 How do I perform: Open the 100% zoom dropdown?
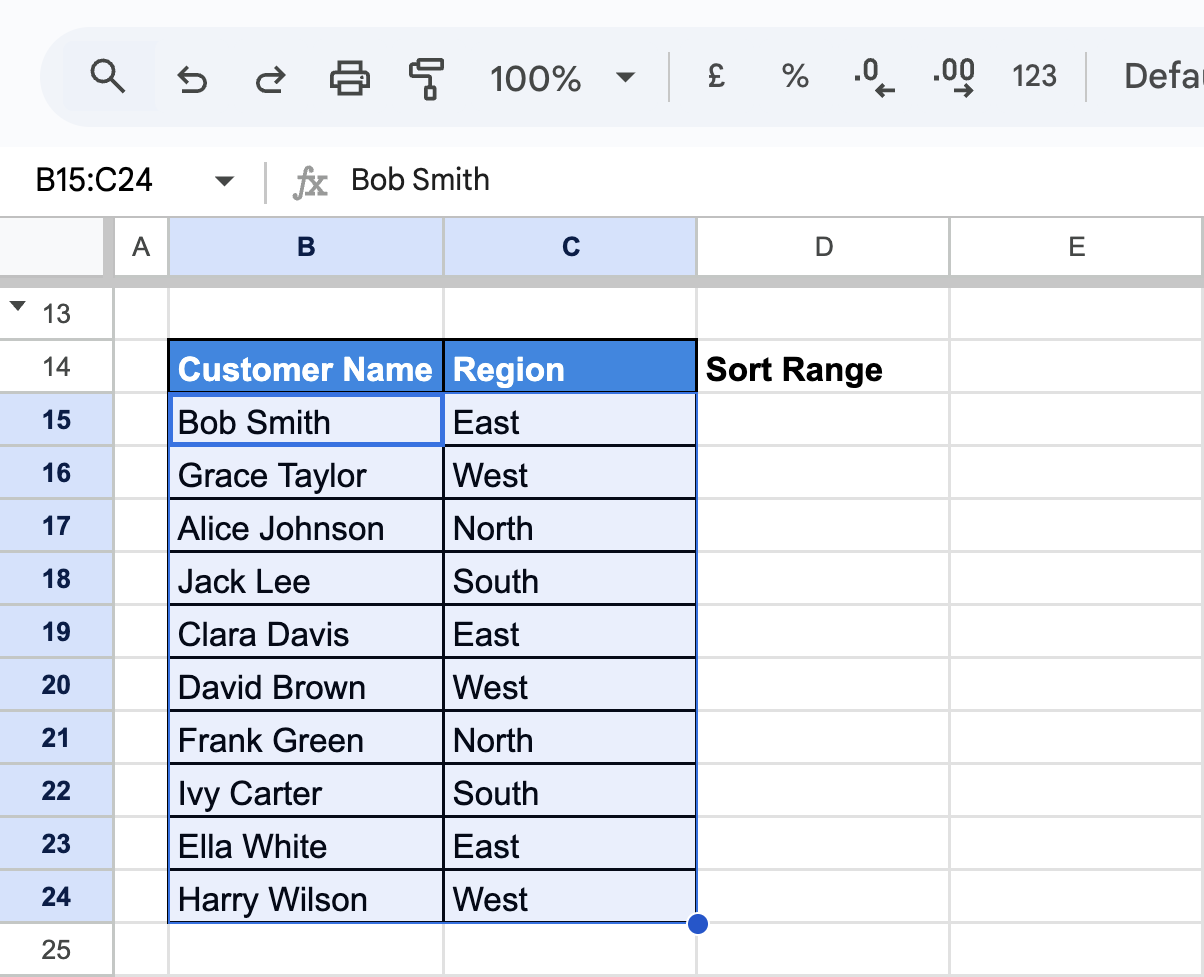[561, 78]
